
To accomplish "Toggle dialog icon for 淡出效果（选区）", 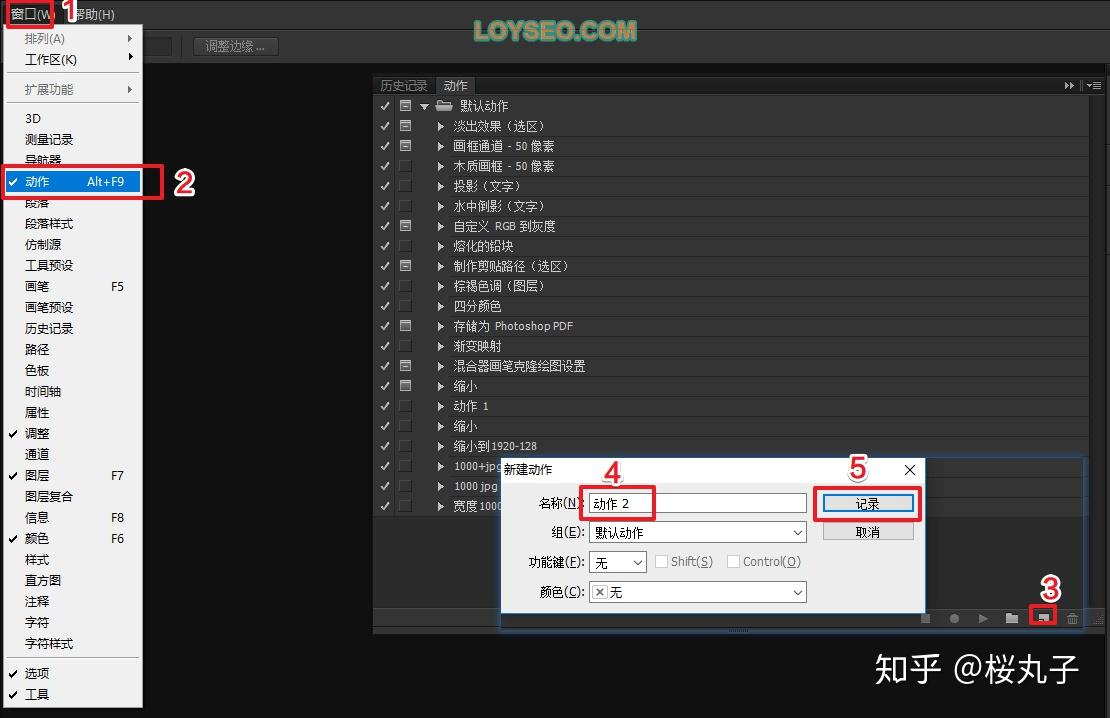I will coord(406,126).
